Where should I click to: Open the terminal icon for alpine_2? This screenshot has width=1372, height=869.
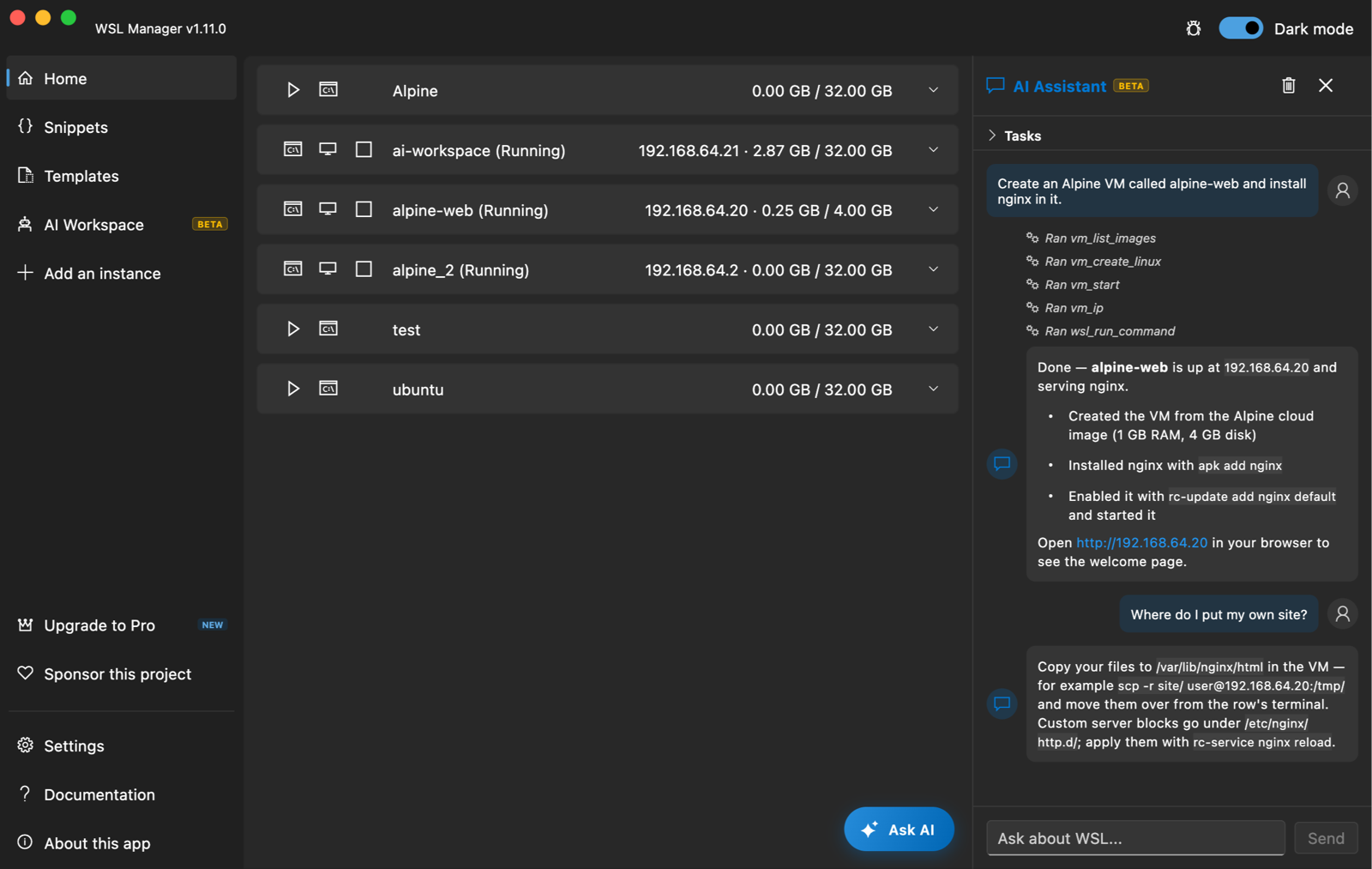click(x=293, y=269)
